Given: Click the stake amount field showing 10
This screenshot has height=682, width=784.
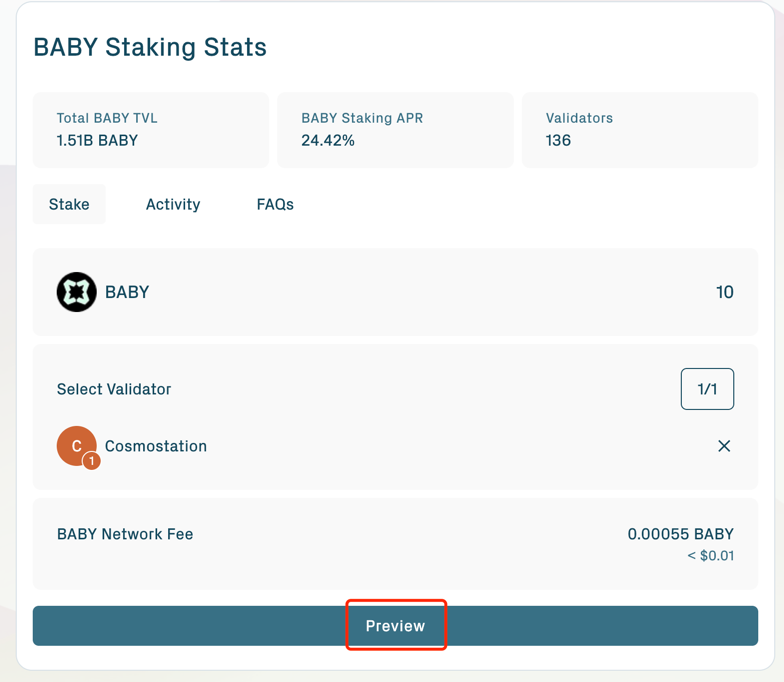Looking at the screenshot, I should [724, 292].
